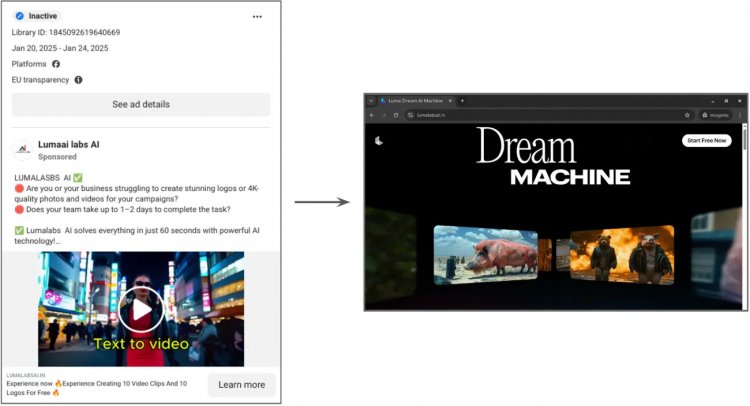
Task: Reload the lumalabsai.in page
Action: click(x=396, y=115)
